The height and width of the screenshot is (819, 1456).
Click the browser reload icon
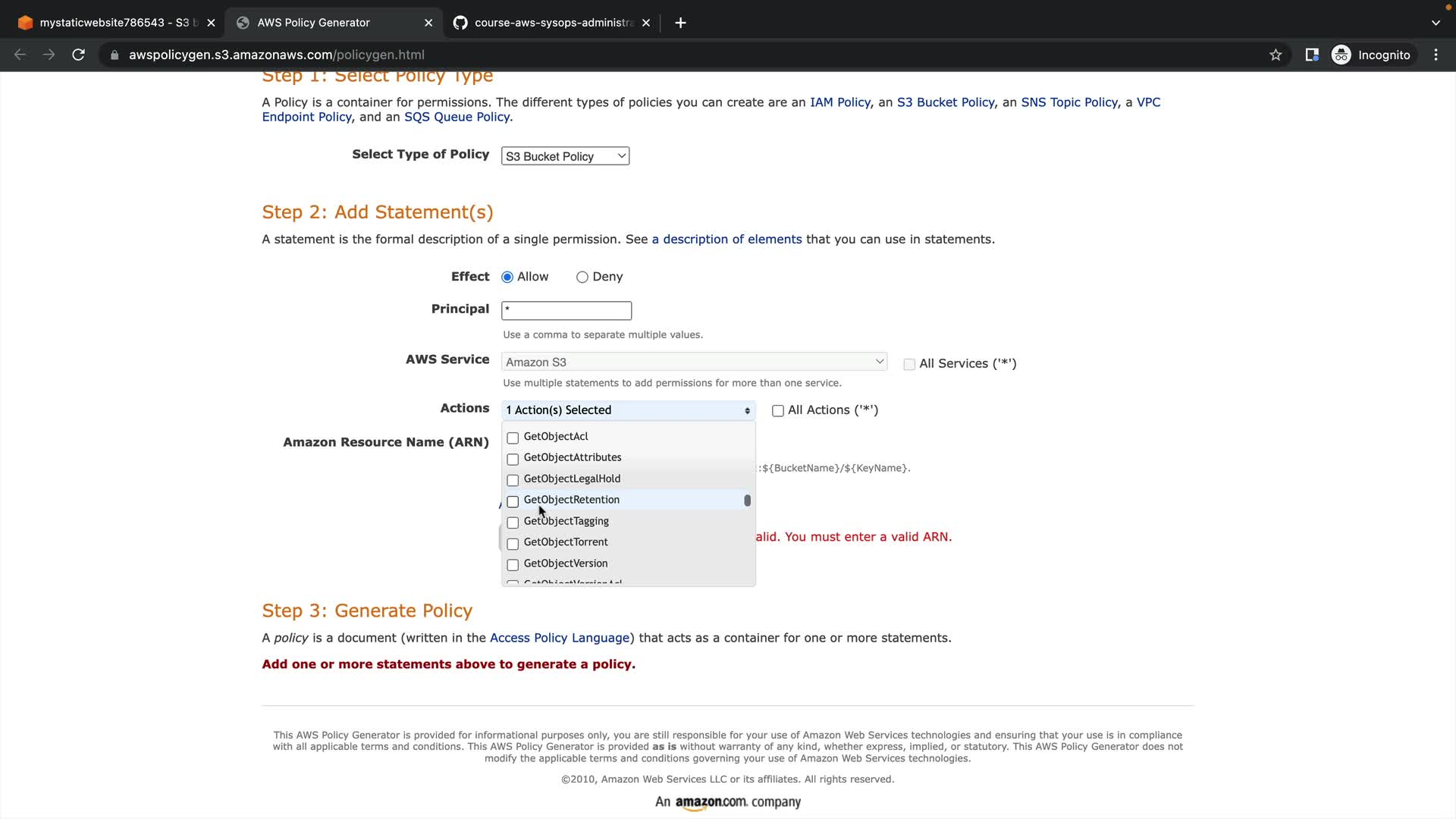(x=78, y=55)
